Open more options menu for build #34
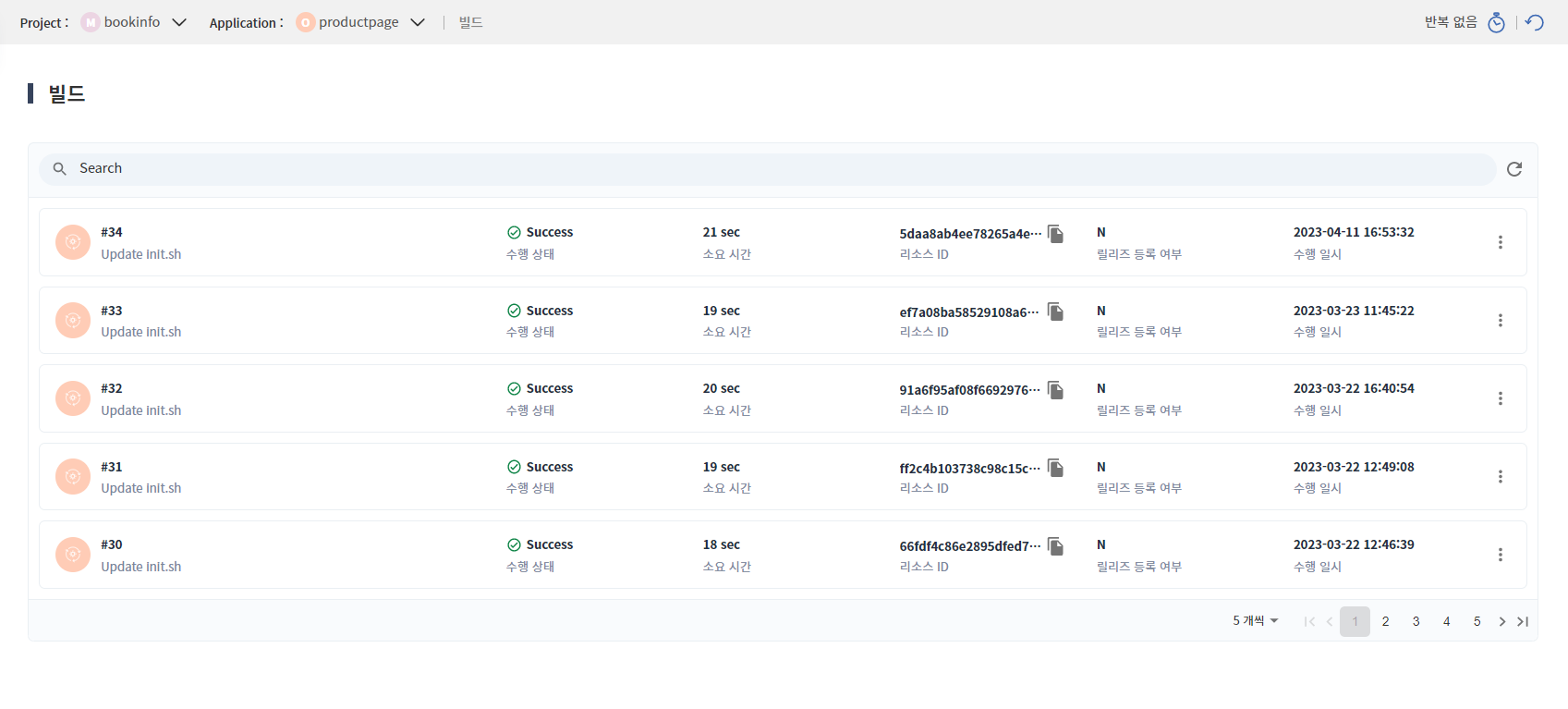 [x=1500, y=242]
